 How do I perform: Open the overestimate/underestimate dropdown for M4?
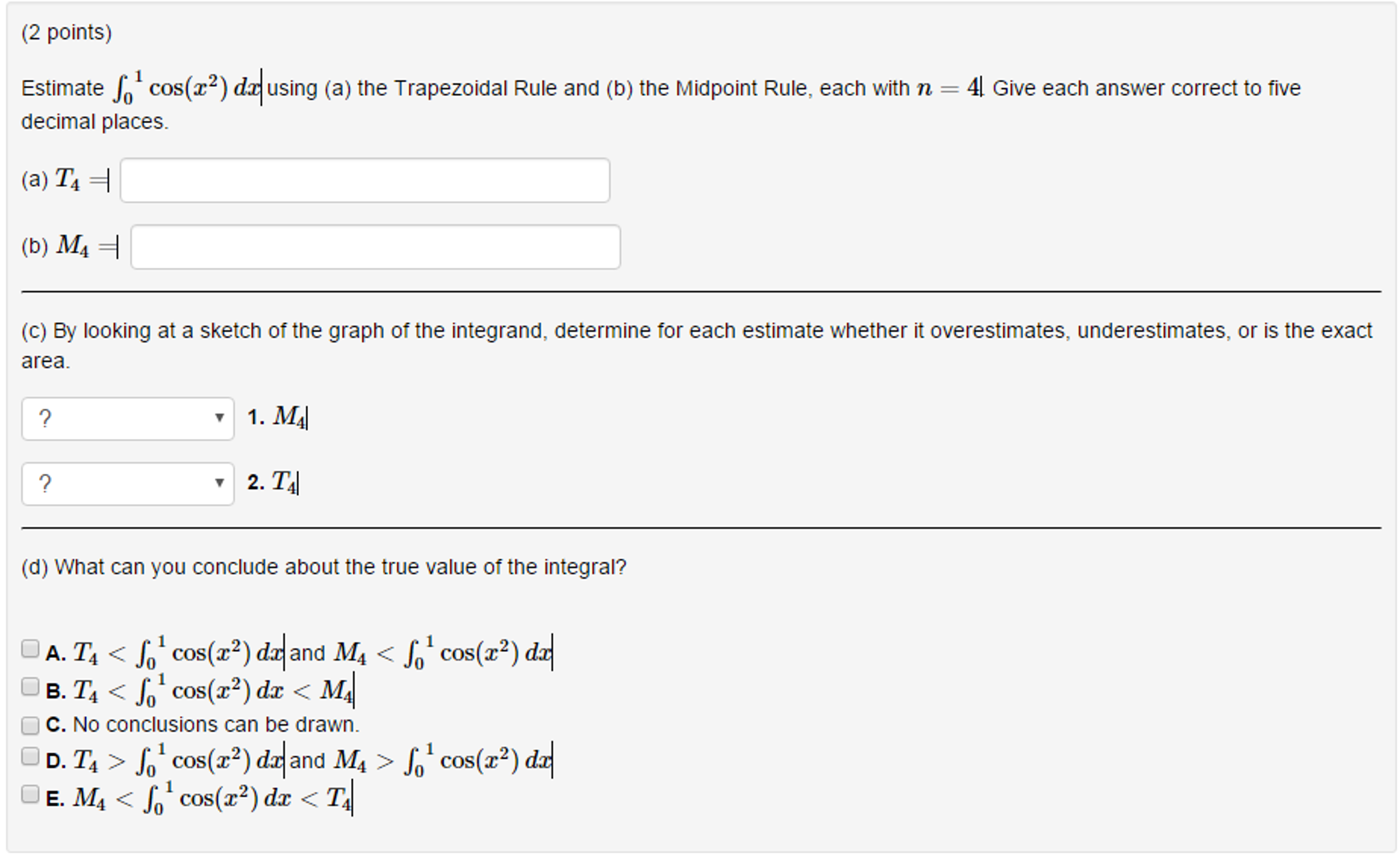[x=127, y=419]
